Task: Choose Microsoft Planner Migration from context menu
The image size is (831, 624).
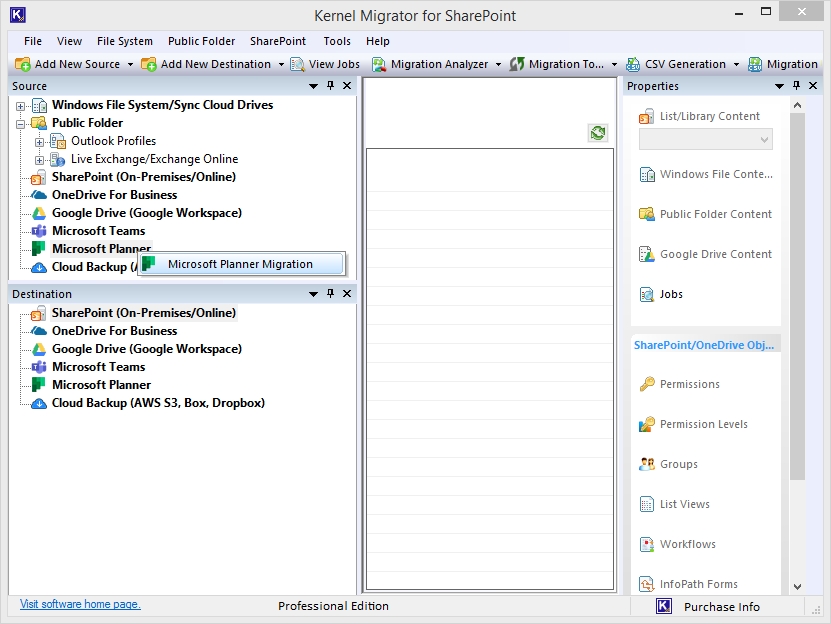Action: tap(241, 264)
